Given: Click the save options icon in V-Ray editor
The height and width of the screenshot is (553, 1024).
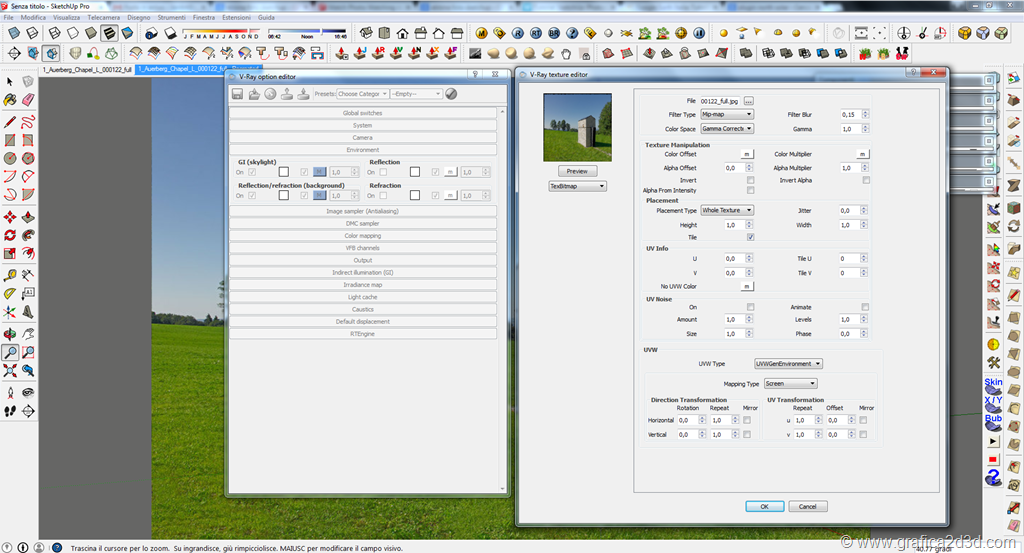Looking at the screenshot, I should 238,94.
